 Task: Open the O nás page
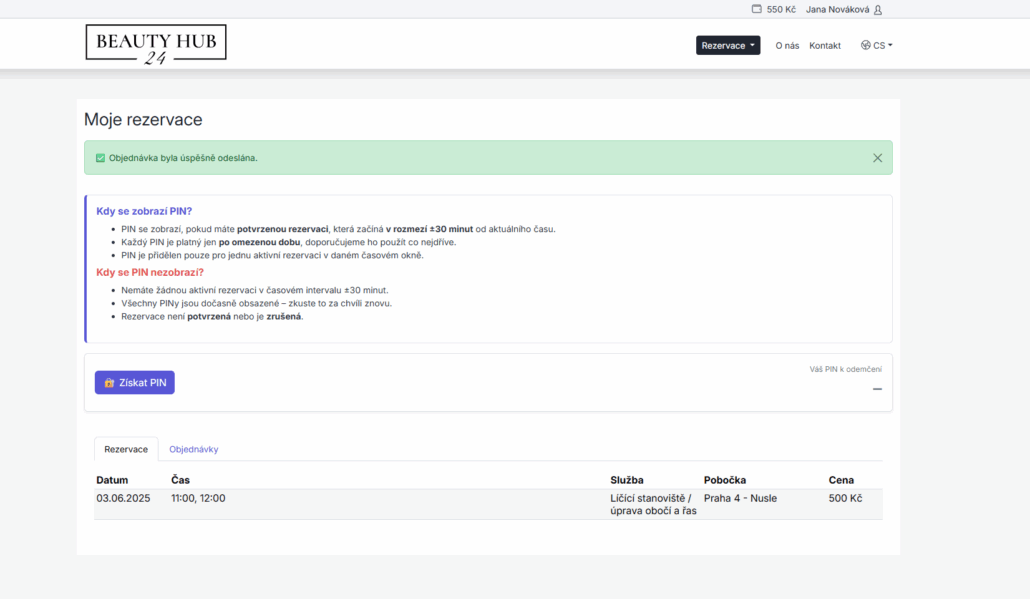(787, 45)
